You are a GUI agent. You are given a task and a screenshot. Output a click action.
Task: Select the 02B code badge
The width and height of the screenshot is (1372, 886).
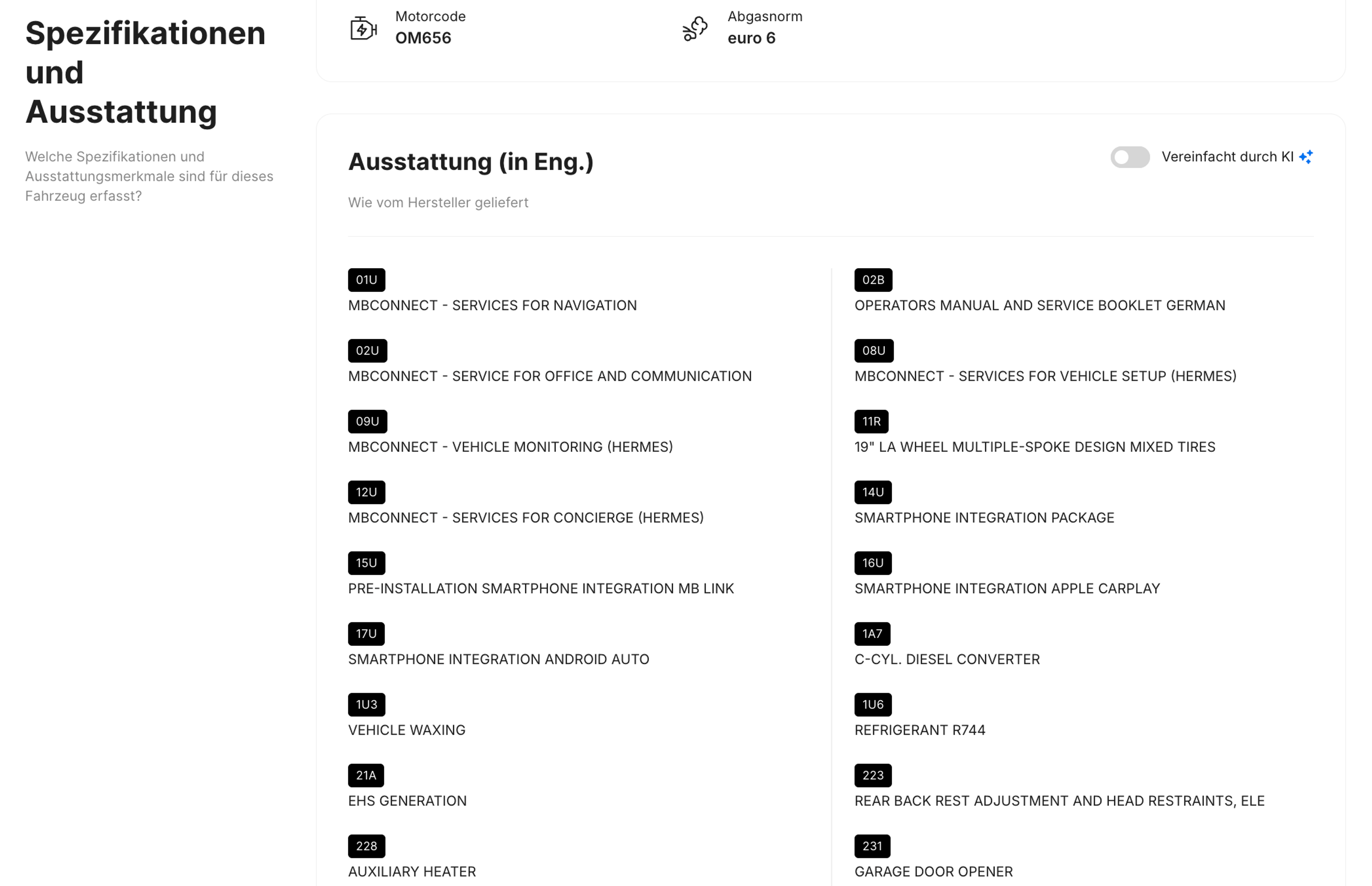click(873, 280)
